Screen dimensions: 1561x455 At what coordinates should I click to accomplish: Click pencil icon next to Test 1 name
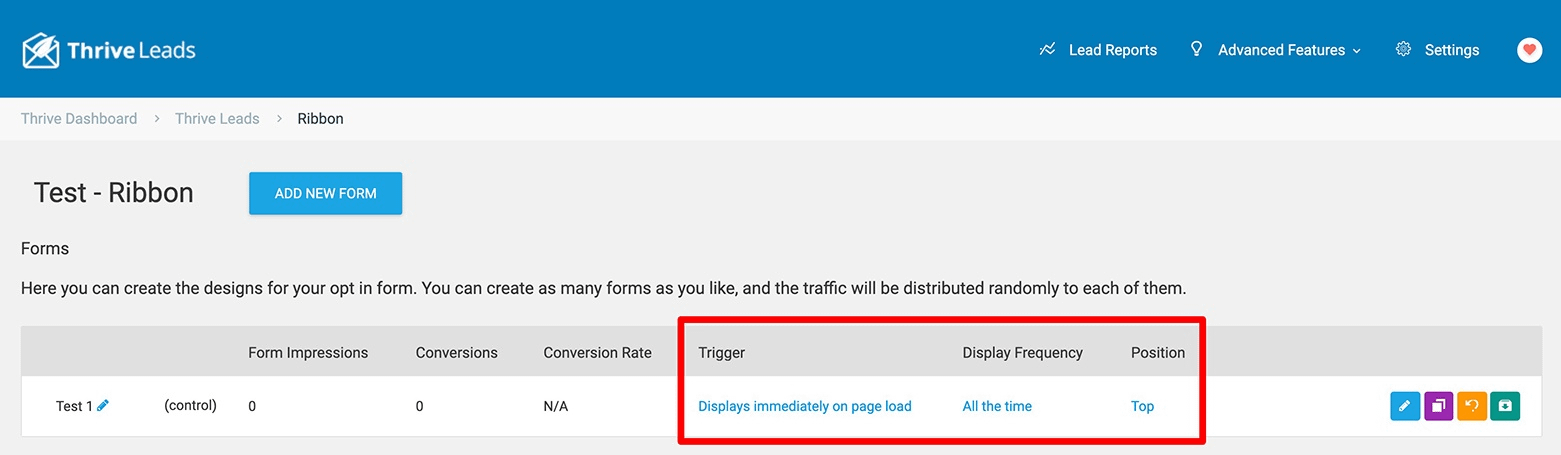point(103,405)
